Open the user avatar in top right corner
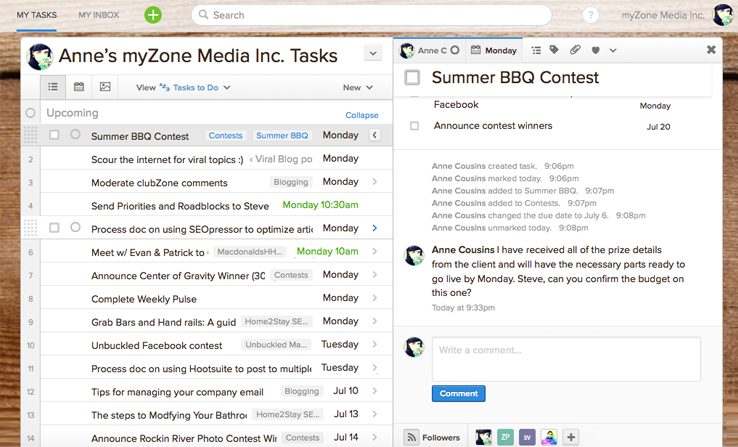The width and height of the screenshot is (738, 447). tap(722, 15)
